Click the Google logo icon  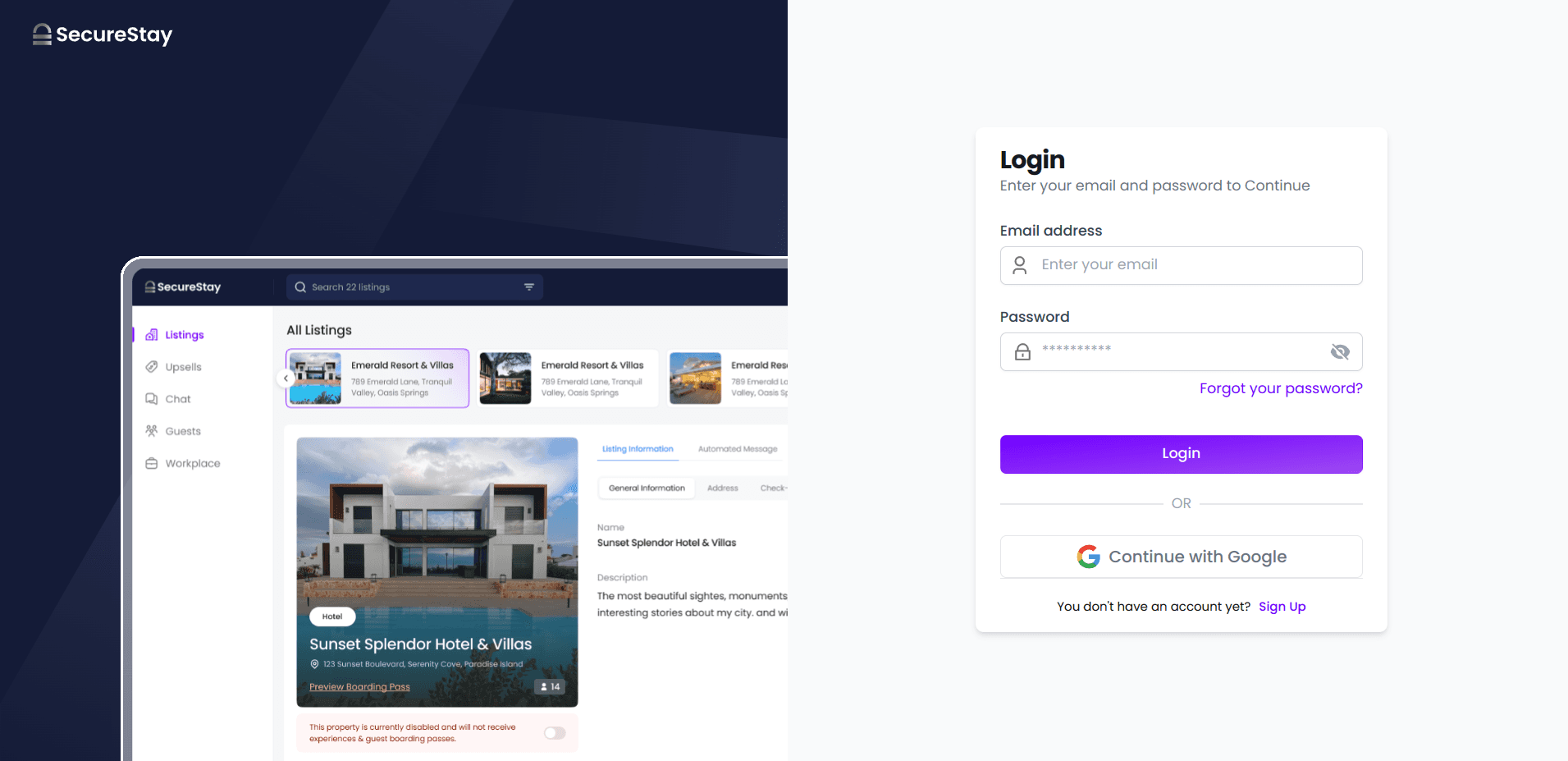[1088, 557]
